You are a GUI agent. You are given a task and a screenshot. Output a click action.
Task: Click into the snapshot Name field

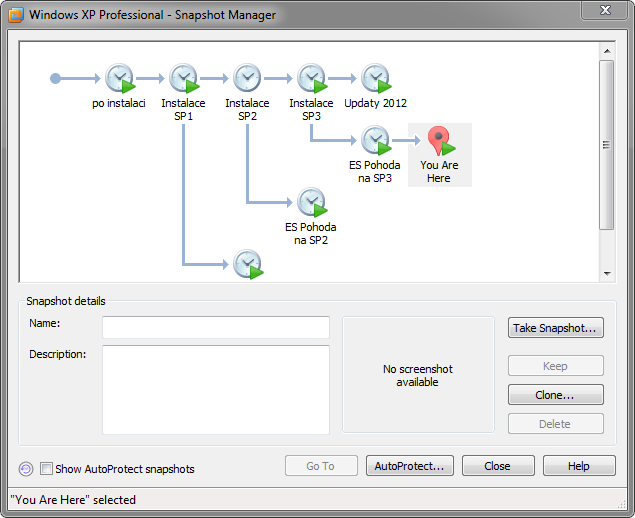[216, 328]
